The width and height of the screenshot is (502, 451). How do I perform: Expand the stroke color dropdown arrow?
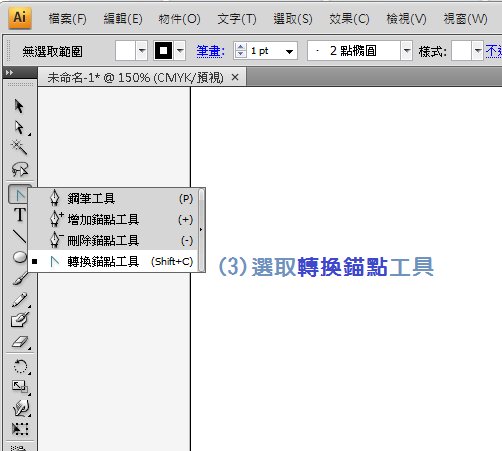tap(180, 51)
